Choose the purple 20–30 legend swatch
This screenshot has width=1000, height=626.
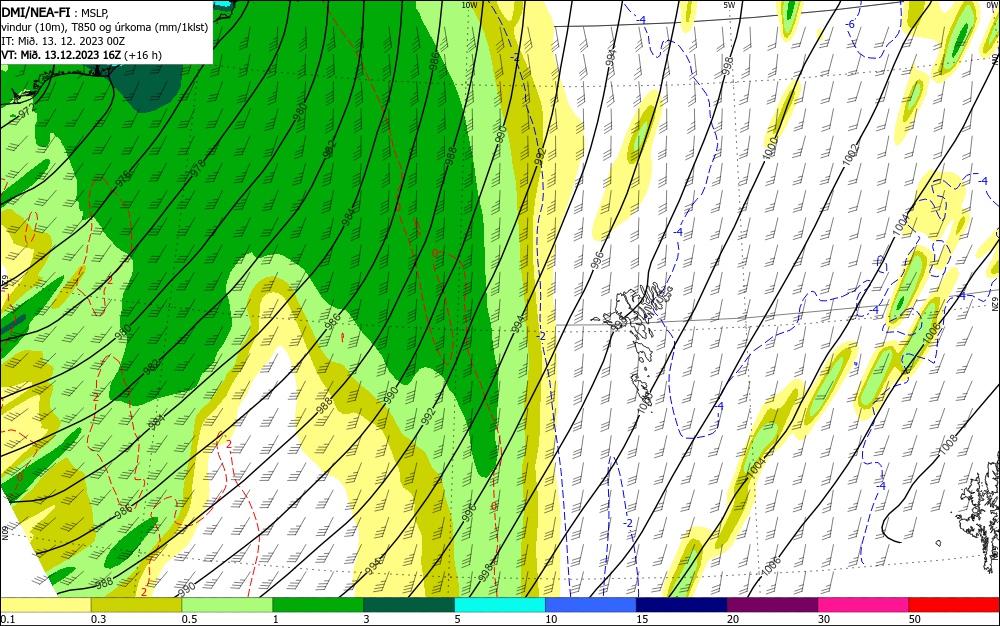(x=772, y=605)
